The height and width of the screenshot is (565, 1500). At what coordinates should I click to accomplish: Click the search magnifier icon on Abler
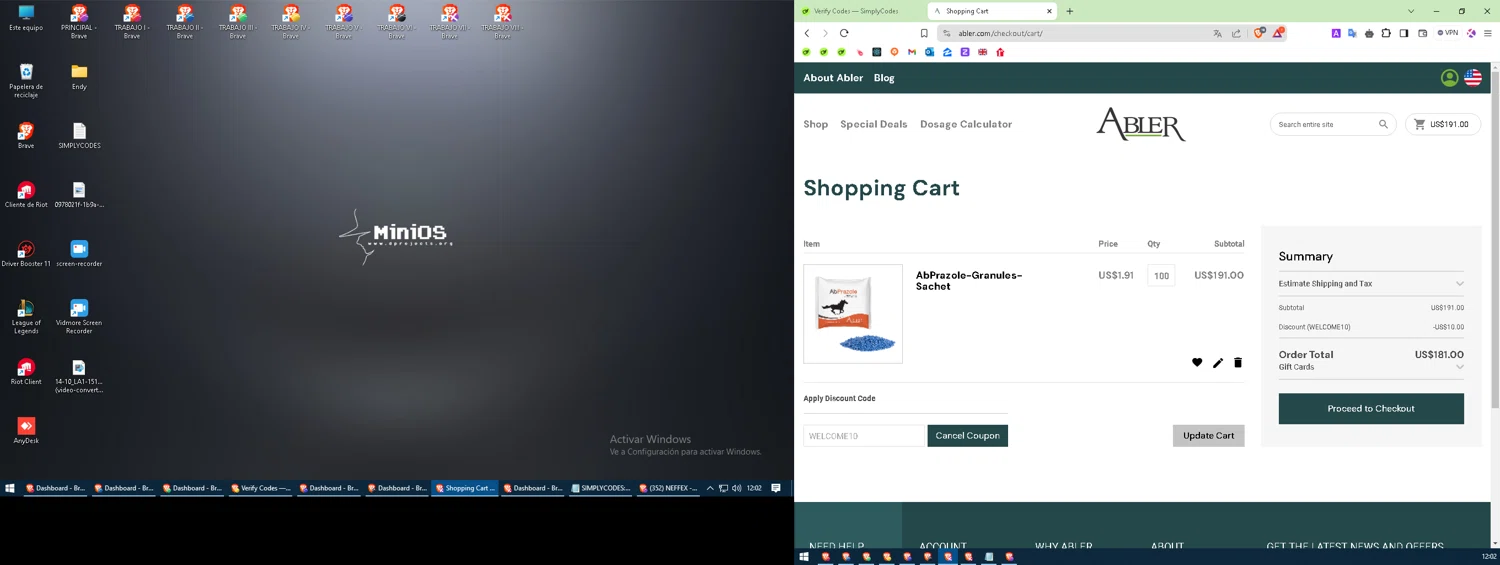[x=1383, y=124]
